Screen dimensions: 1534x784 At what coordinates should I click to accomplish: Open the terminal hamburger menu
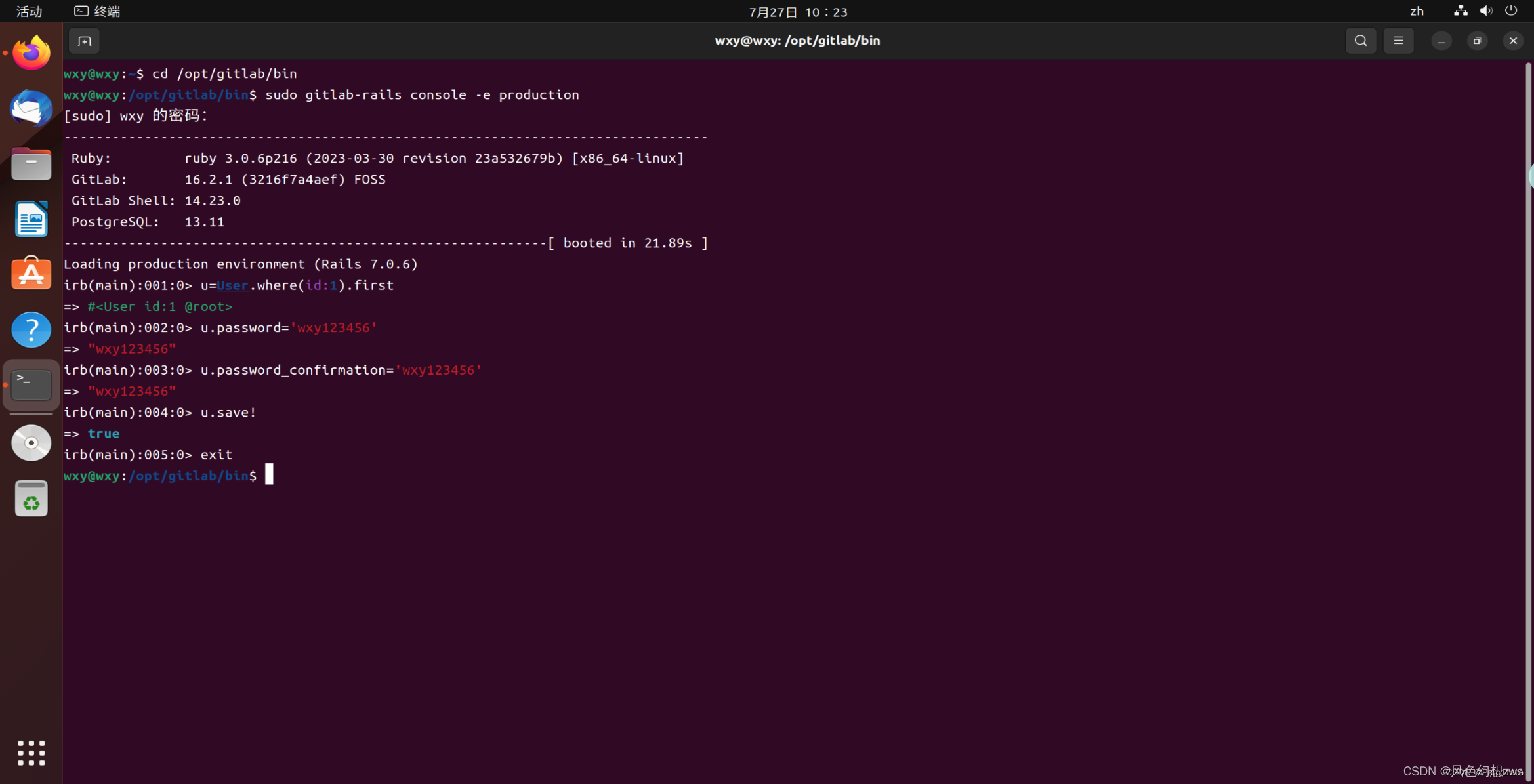tap(1398, 40)
